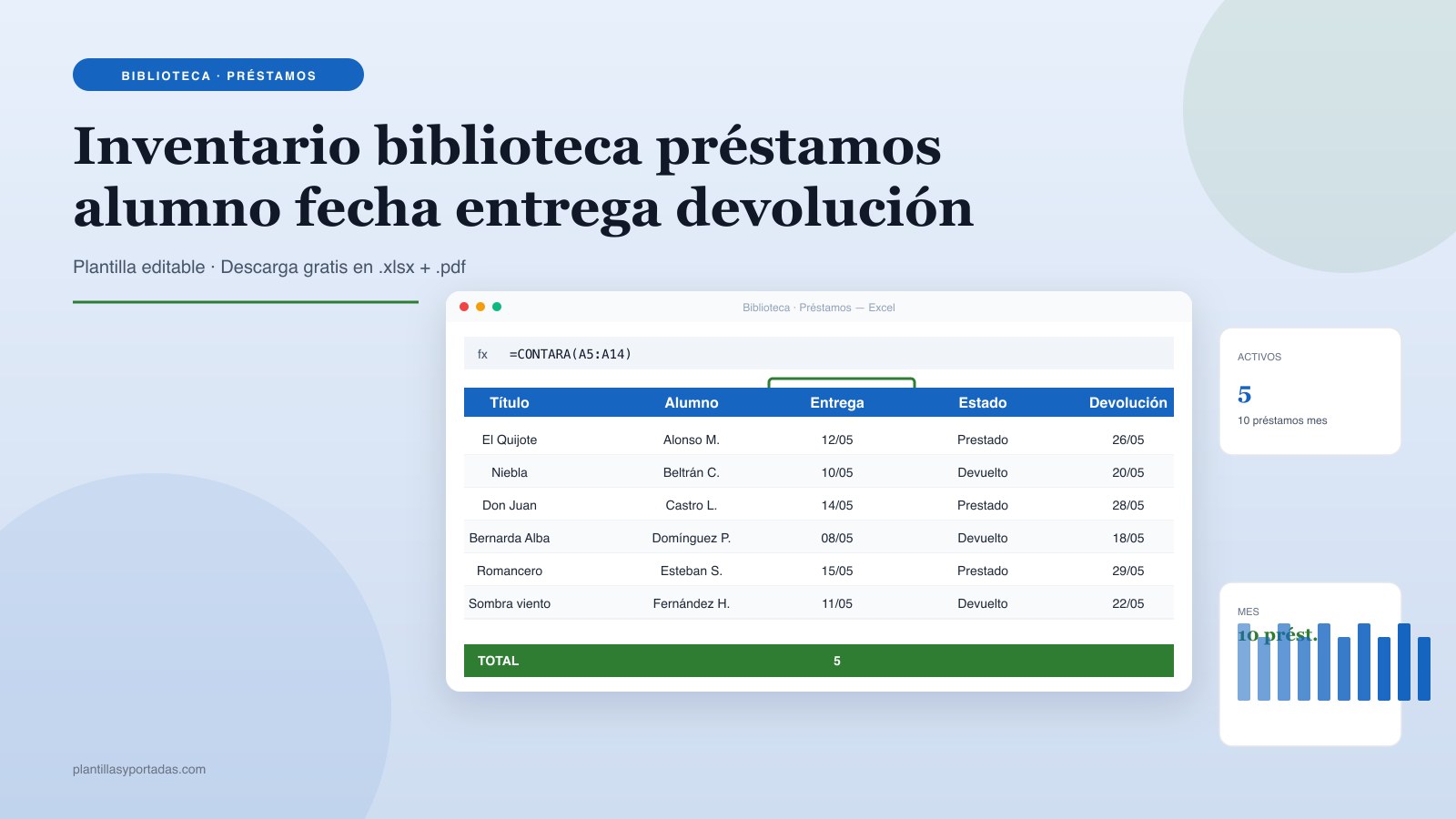
Task: Click the yellow minimize dot in the spreadsheet window
Action: point(480,307)
